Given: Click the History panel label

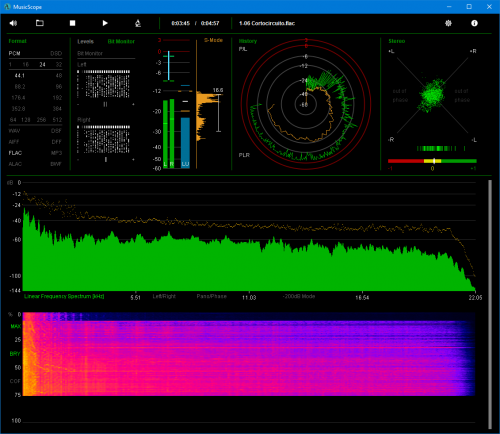Looking at the screenshot, I should (x=248, y=41).
